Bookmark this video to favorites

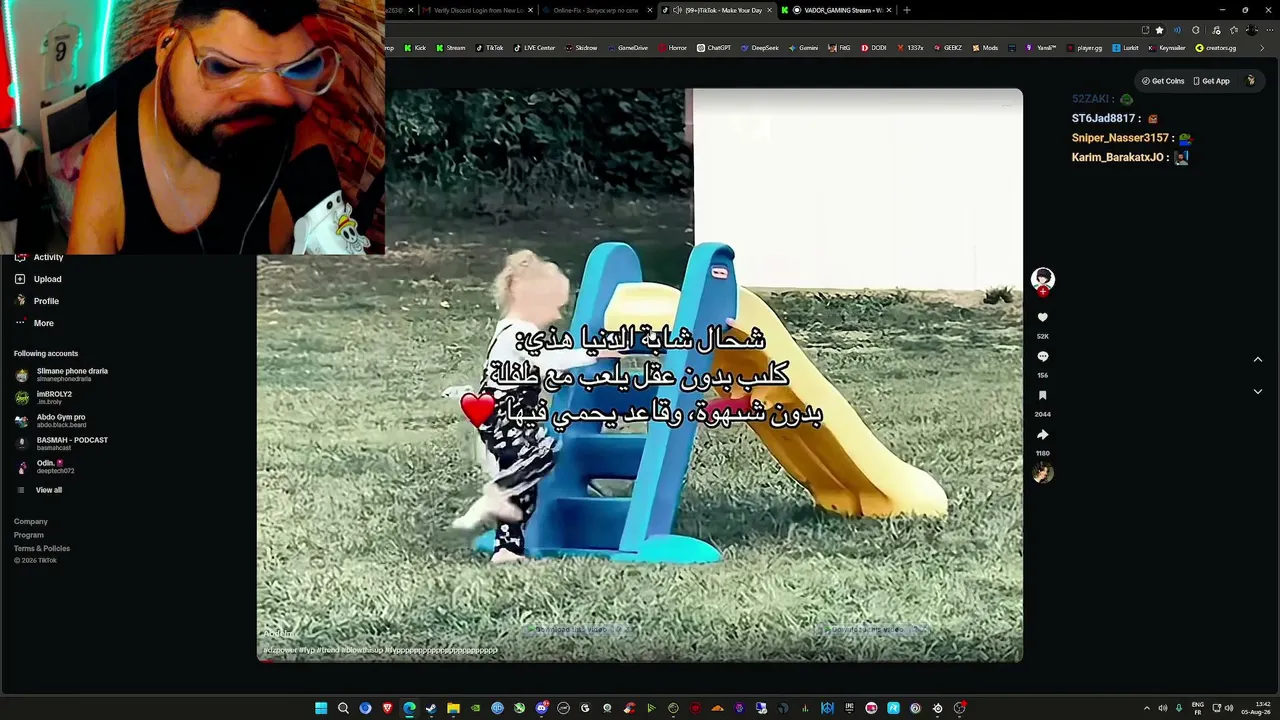click(1043, 396)
